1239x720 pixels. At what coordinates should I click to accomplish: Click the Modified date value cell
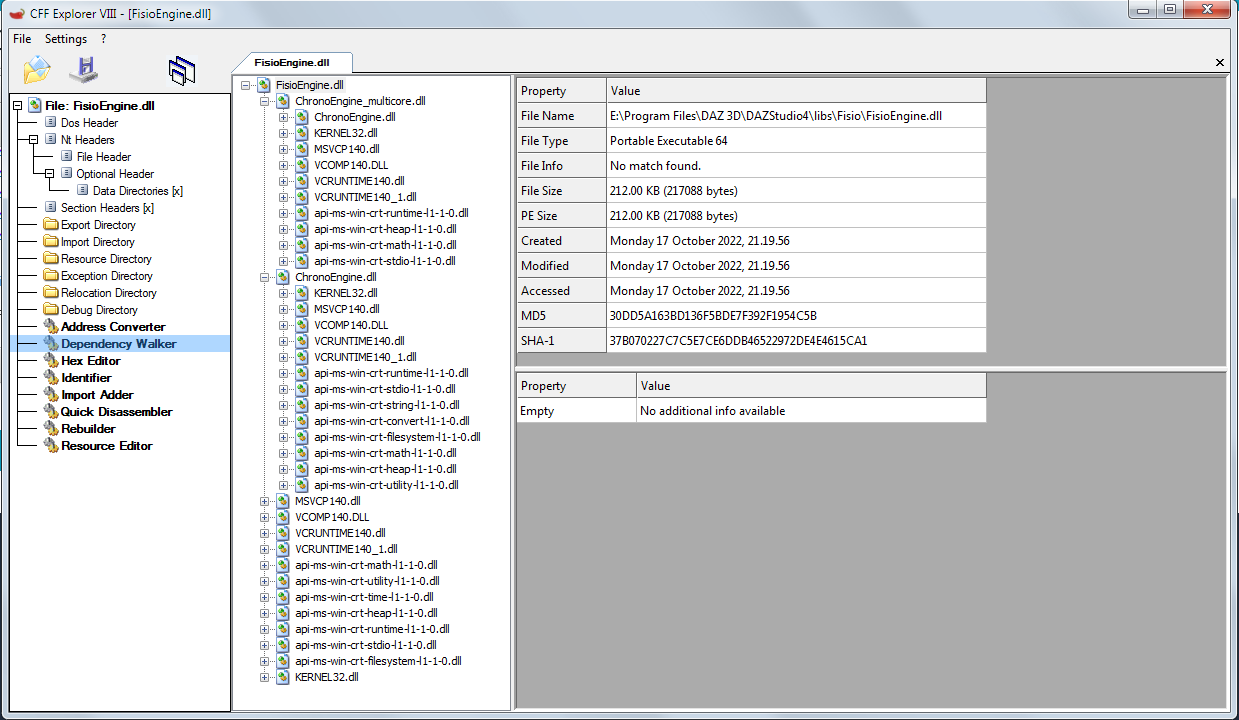coord(796,266)
